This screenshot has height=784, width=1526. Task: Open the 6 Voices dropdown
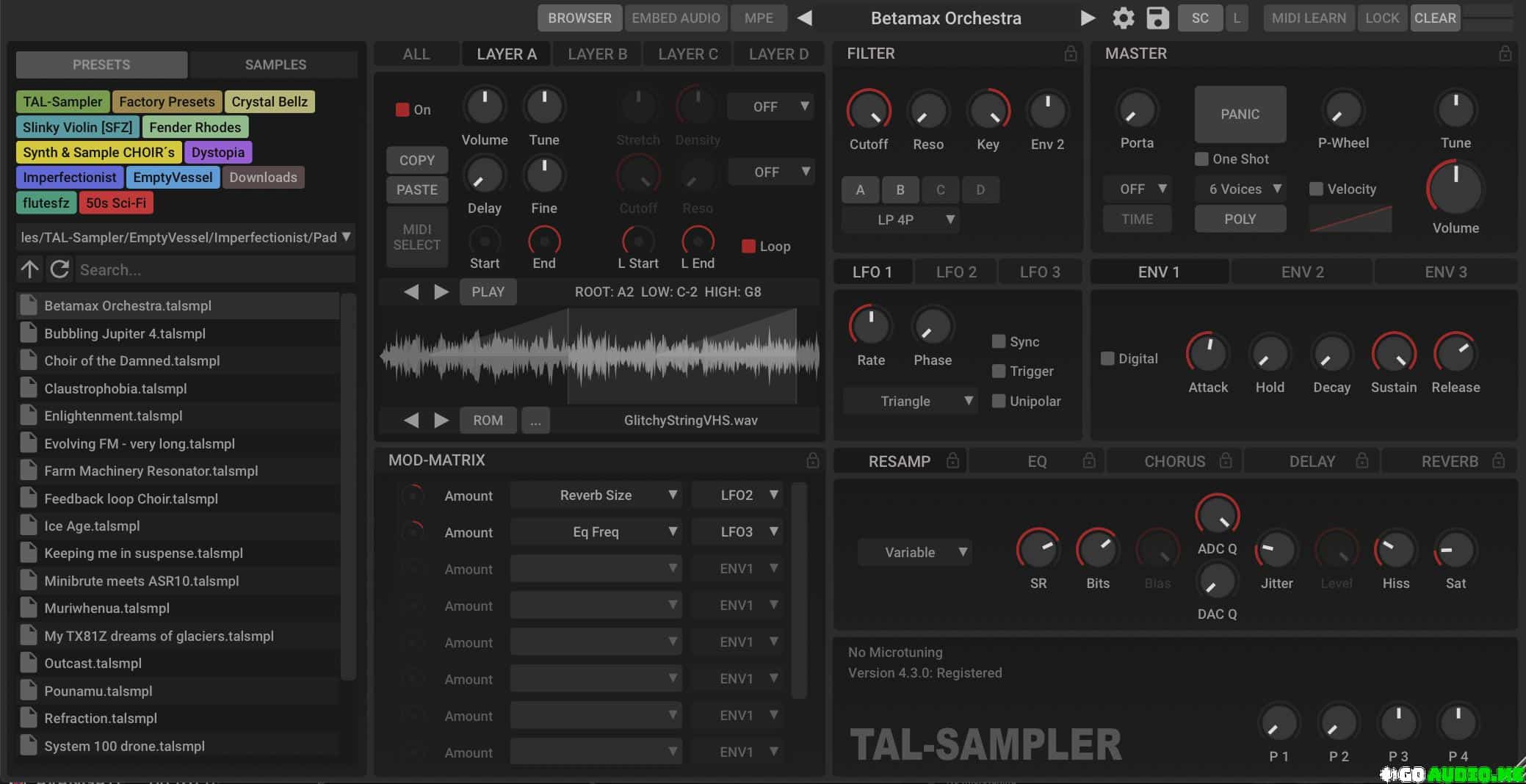tap(1240, 189)
